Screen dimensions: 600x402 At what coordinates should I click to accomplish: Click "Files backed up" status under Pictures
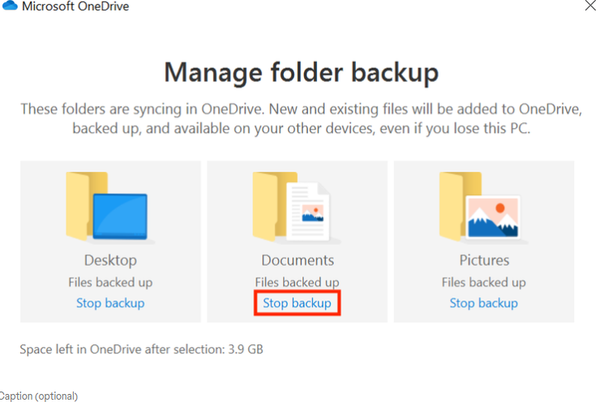[484, 283]
